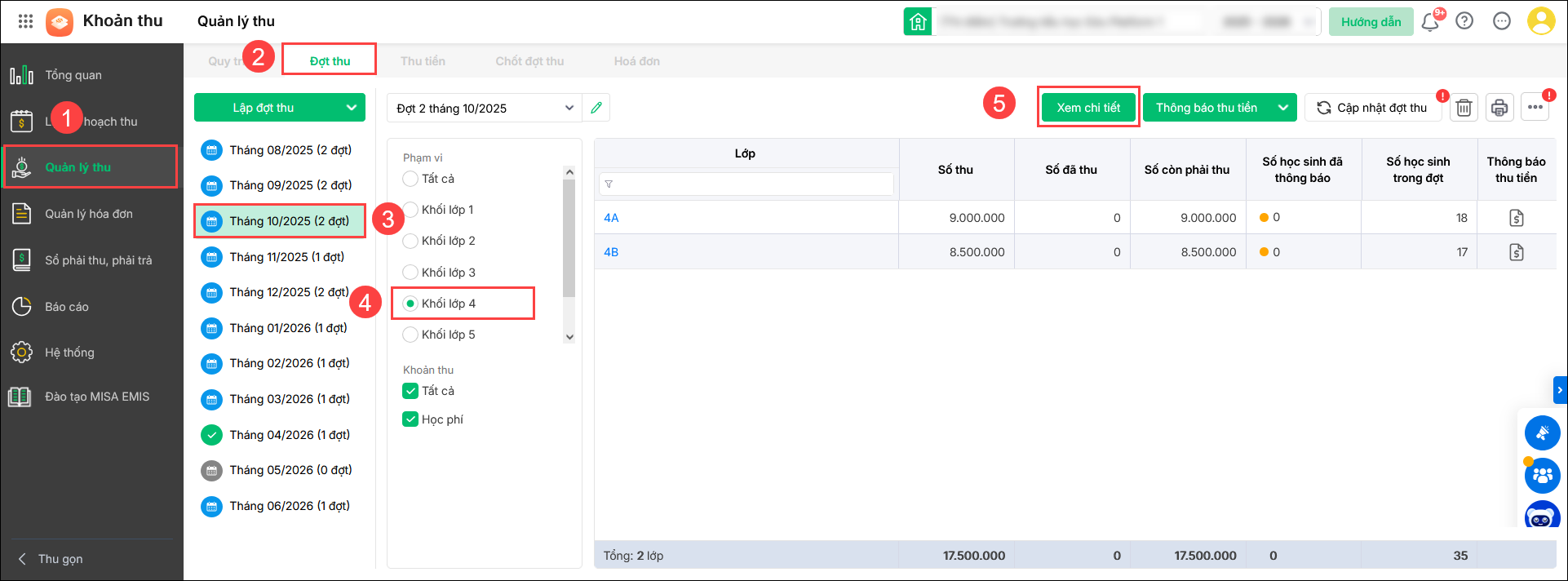Click the pencil edit icon beside Đợt 2
The width and height of the screenshot is (1568, 581).
[x=596, y=108]
